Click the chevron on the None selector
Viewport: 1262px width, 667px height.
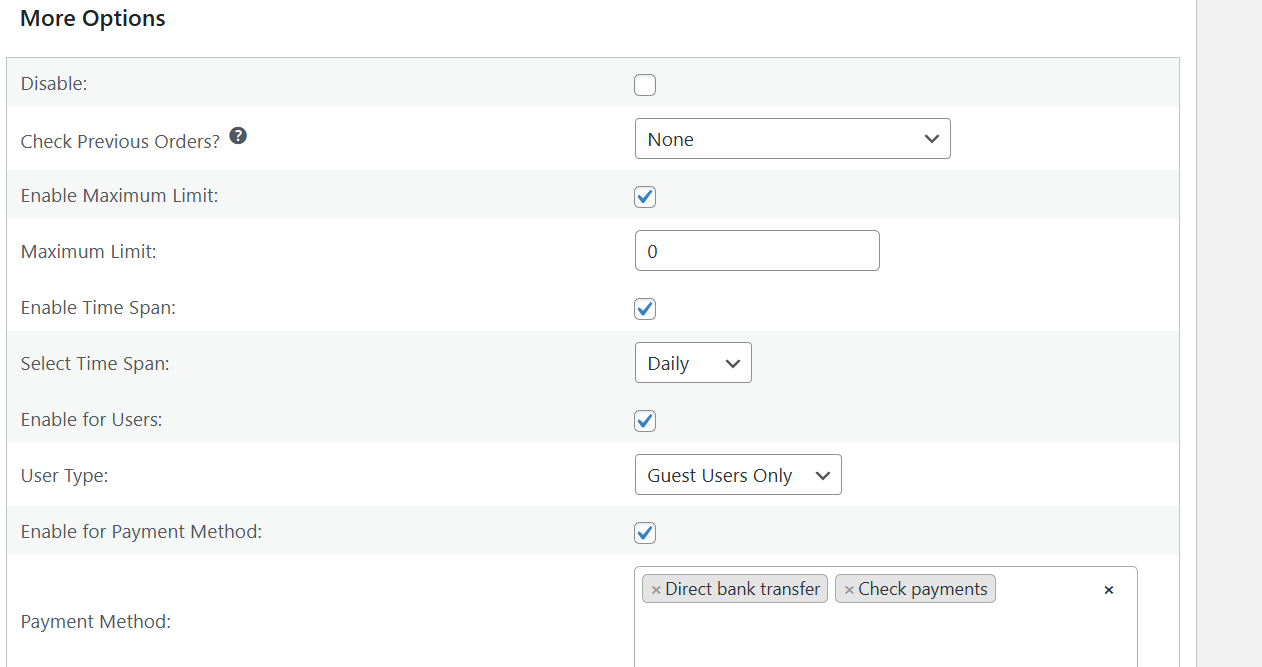(932, 138)
